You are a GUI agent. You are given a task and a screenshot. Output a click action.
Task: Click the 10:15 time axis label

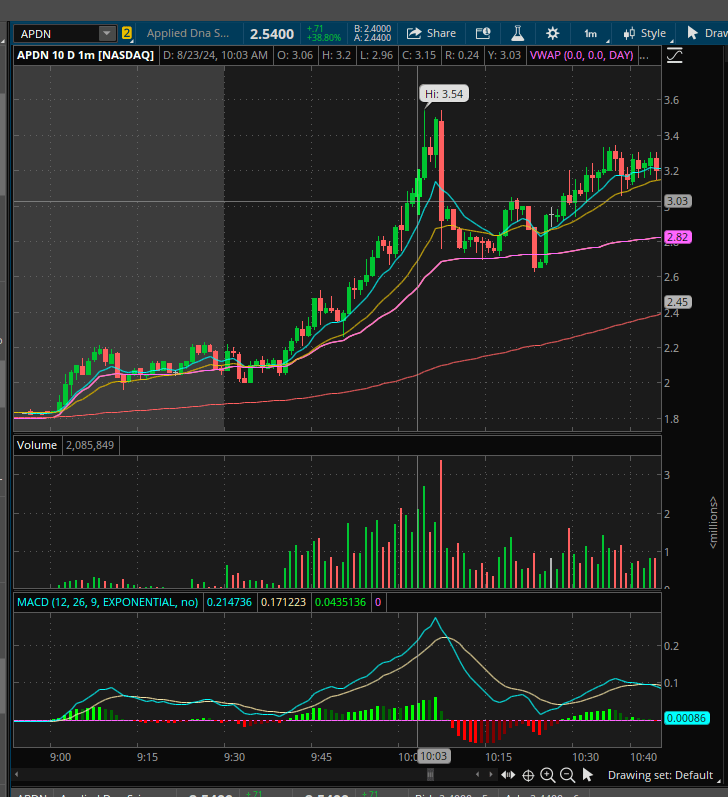tap(498, 757)
